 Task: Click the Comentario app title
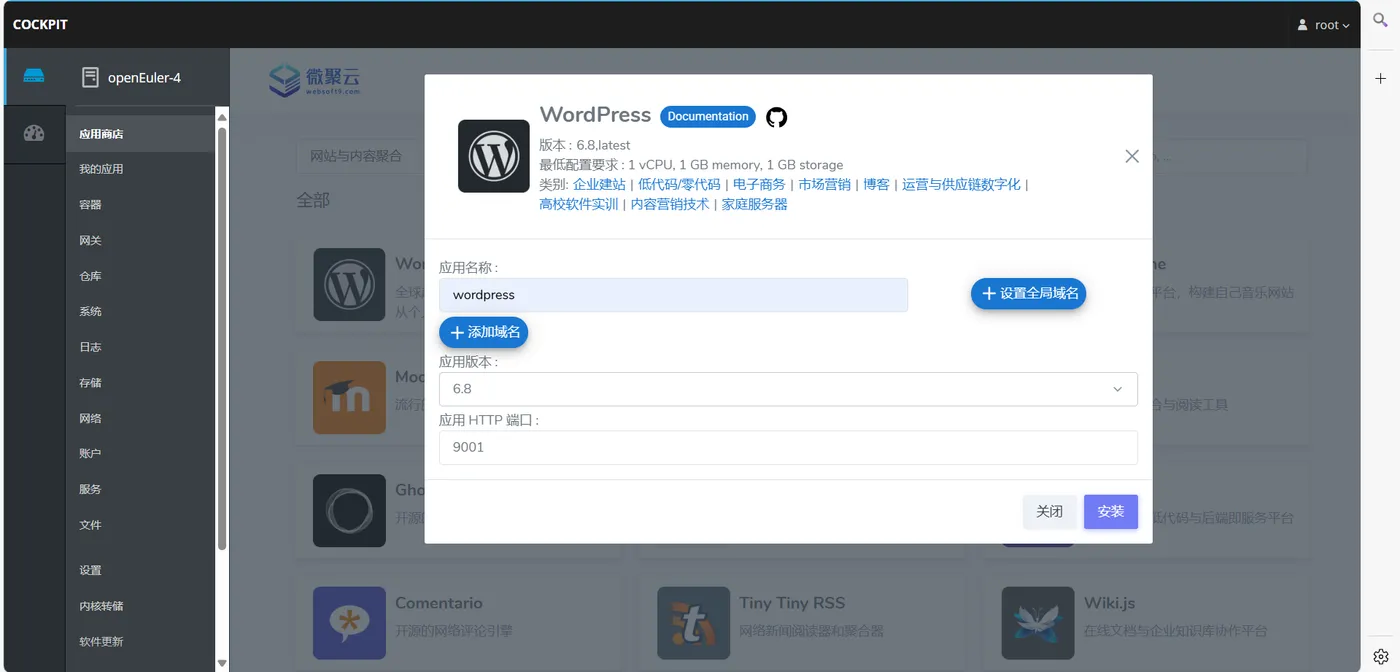439,603
